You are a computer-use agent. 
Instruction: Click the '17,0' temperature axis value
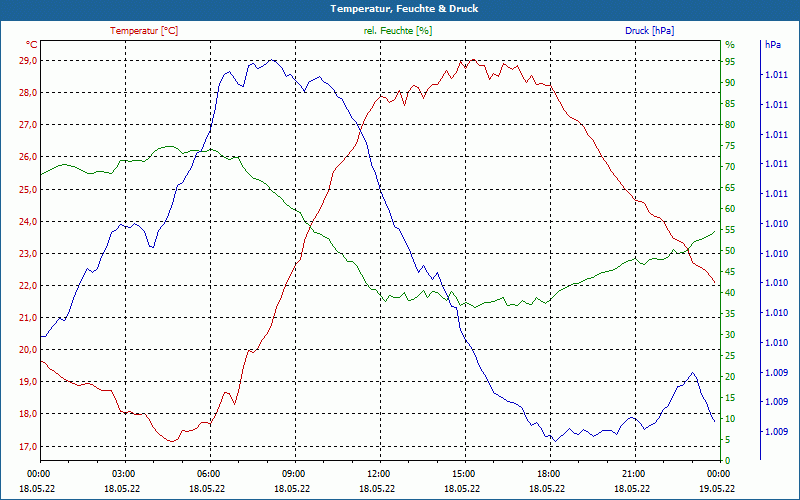click(28, 447)
